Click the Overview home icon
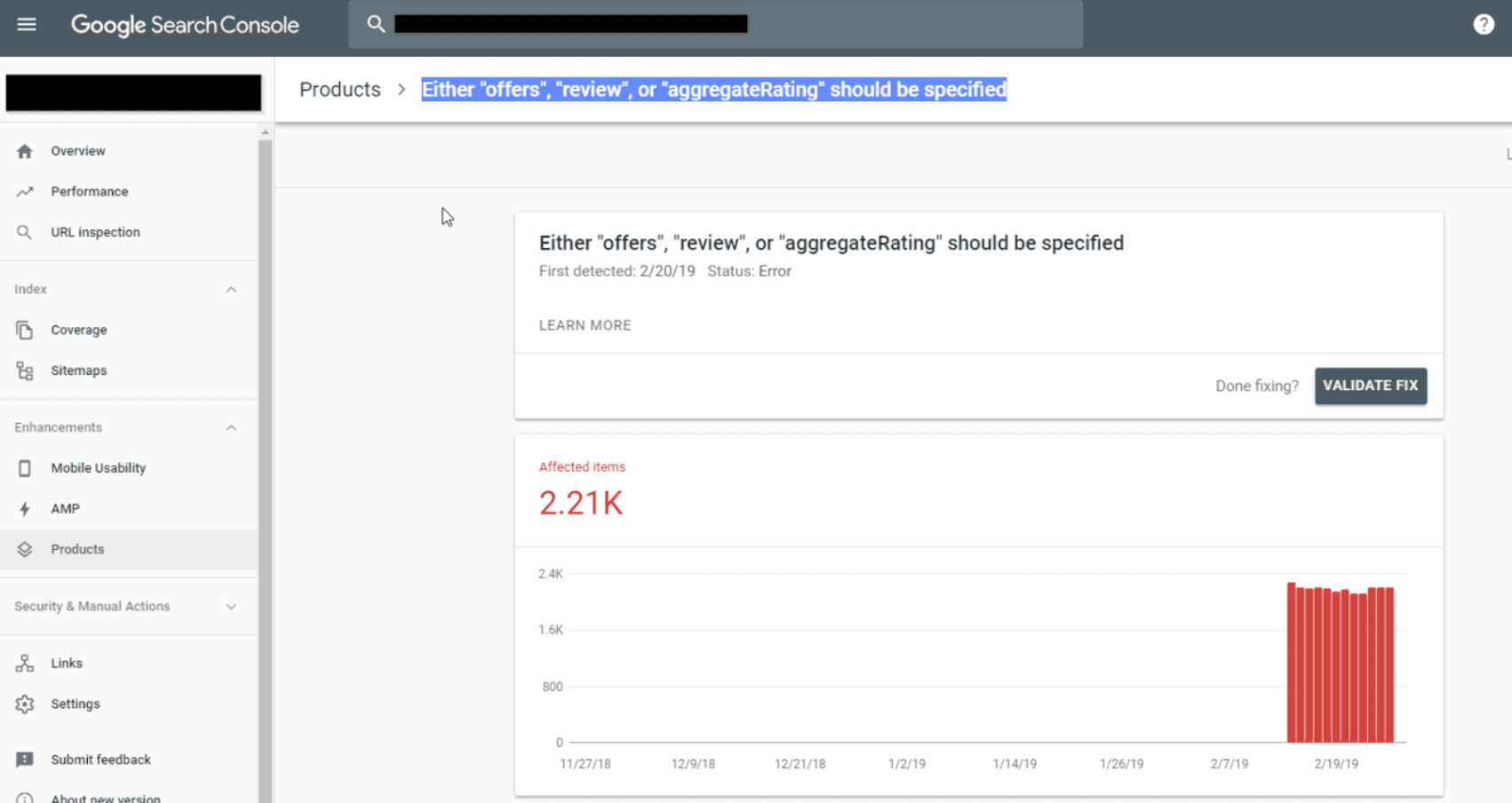Screen dimensions: 1512x803 [x=25, y=151]
